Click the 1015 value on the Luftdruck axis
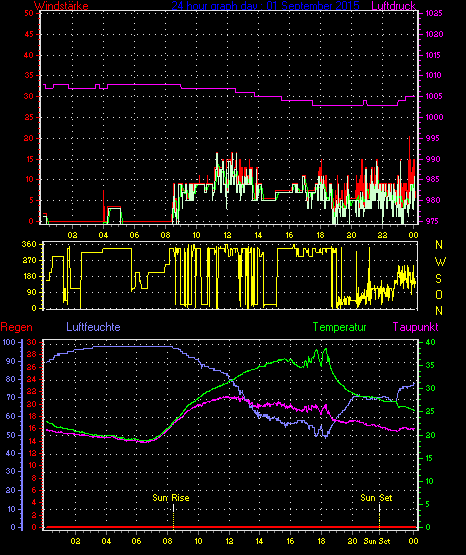The width and height of the screenshot is (466, 555). (x=434, y=55)
